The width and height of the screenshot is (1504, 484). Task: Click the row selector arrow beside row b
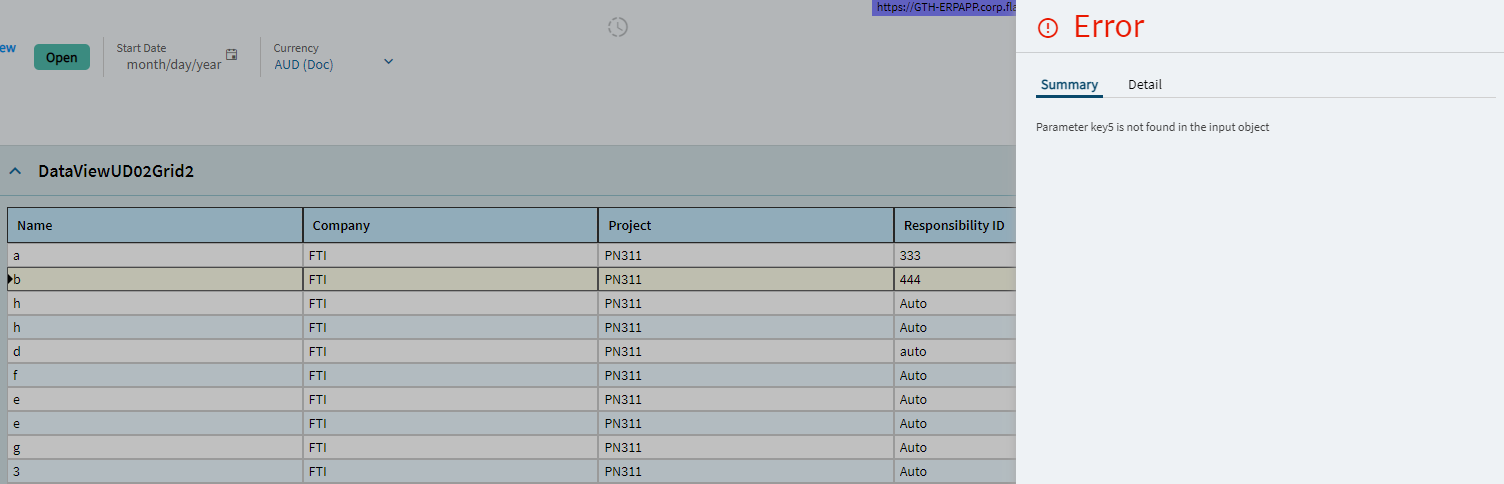click(x=10, y=279)
